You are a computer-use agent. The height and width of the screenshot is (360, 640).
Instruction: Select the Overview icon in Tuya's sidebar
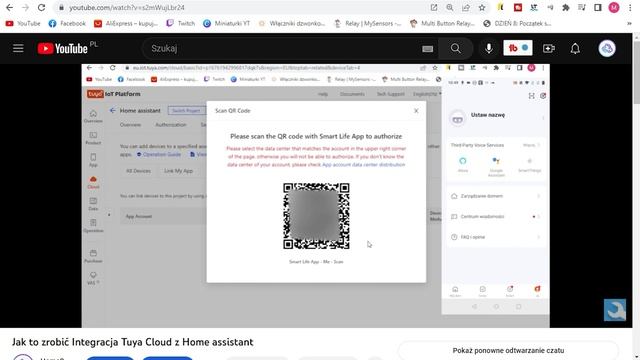pos(93,116)
